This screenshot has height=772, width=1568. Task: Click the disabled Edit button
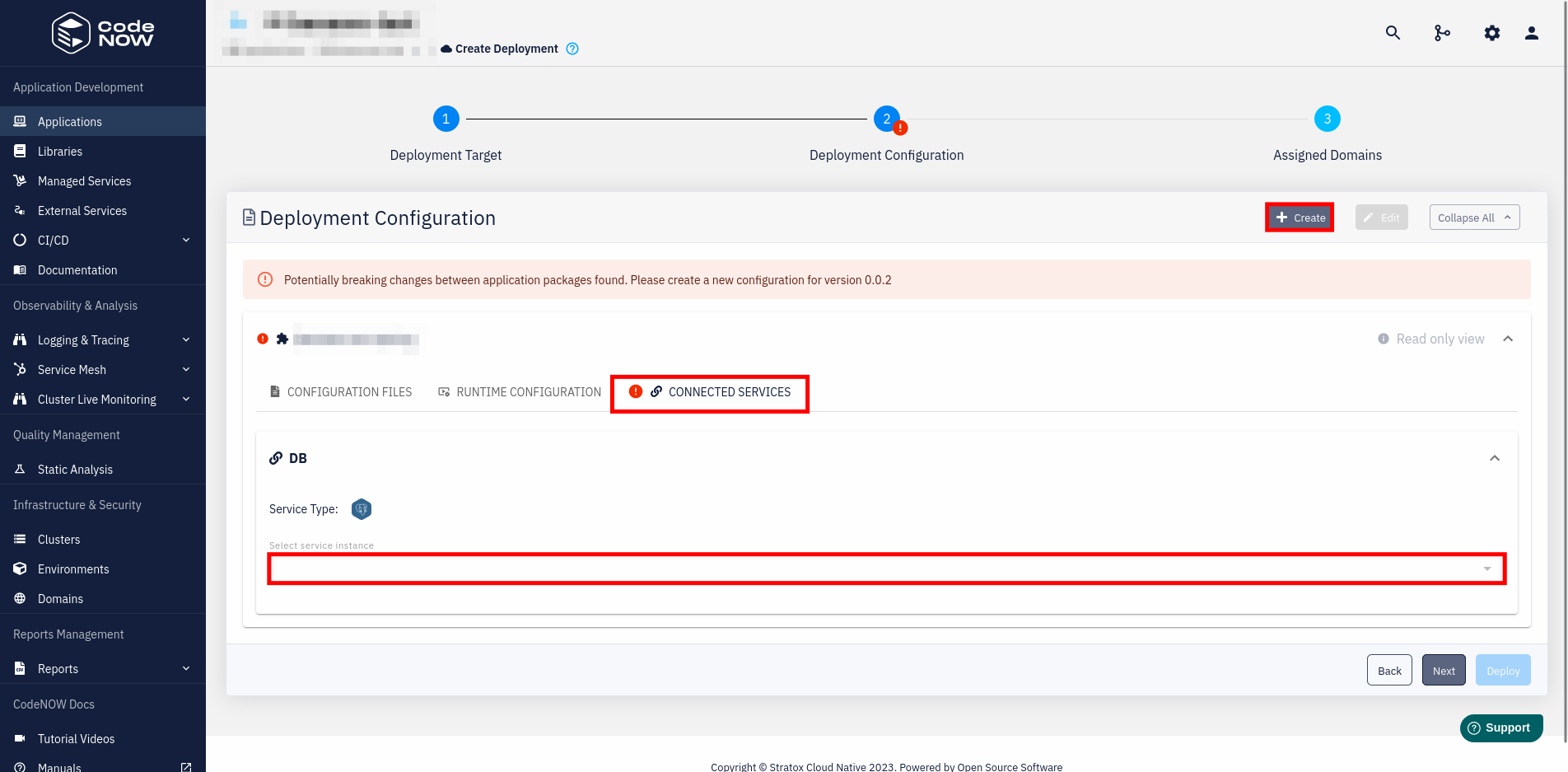[x=1381, y=218]
